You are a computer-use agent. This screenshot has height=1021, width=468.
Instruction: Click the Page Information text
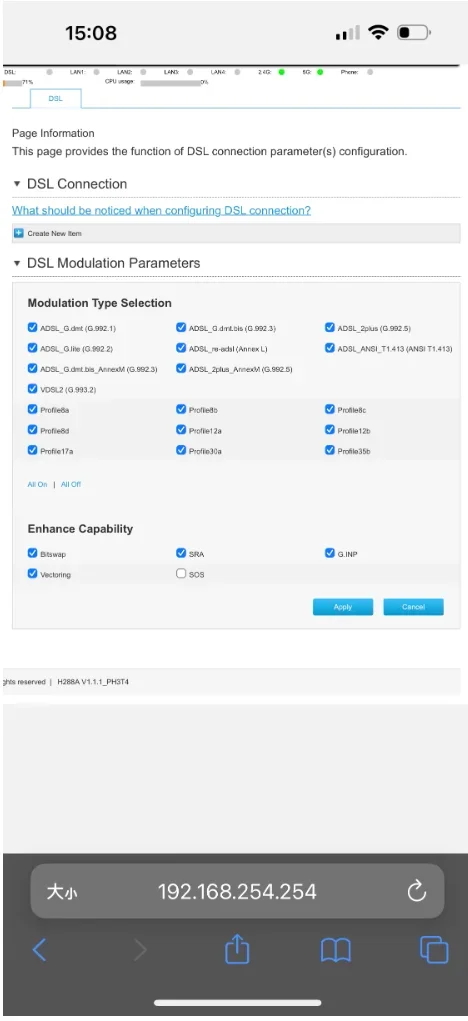click(x=53, y=133)
